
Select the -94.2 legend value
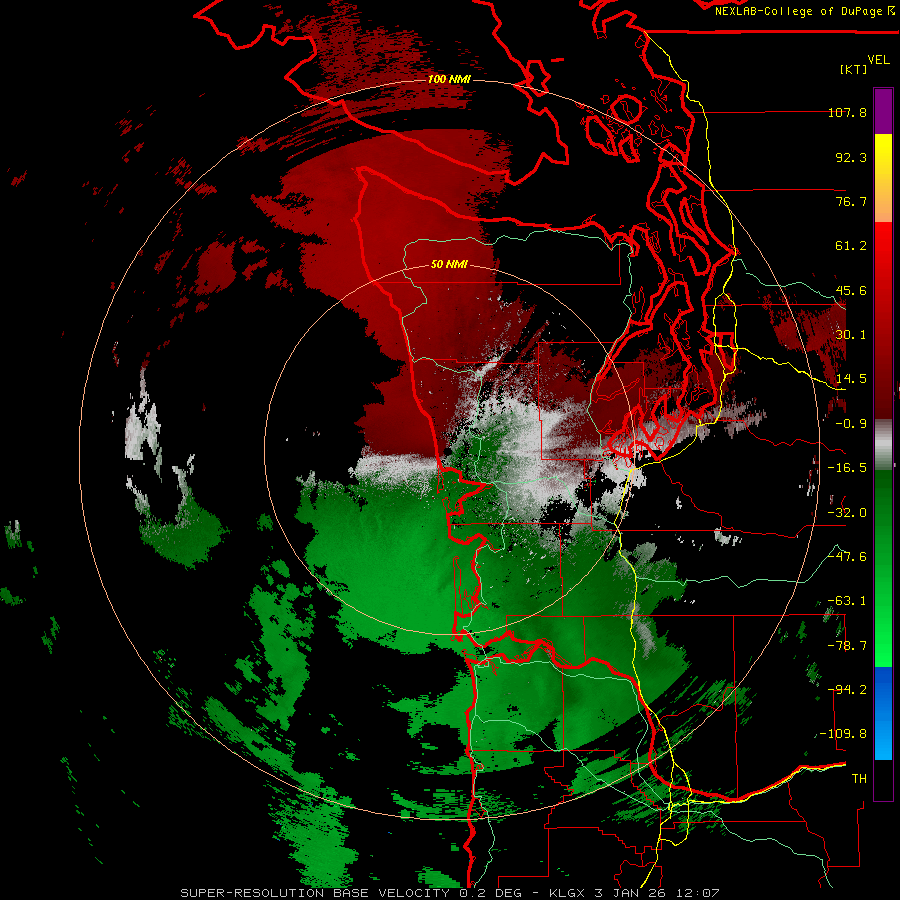coord(847,690)
